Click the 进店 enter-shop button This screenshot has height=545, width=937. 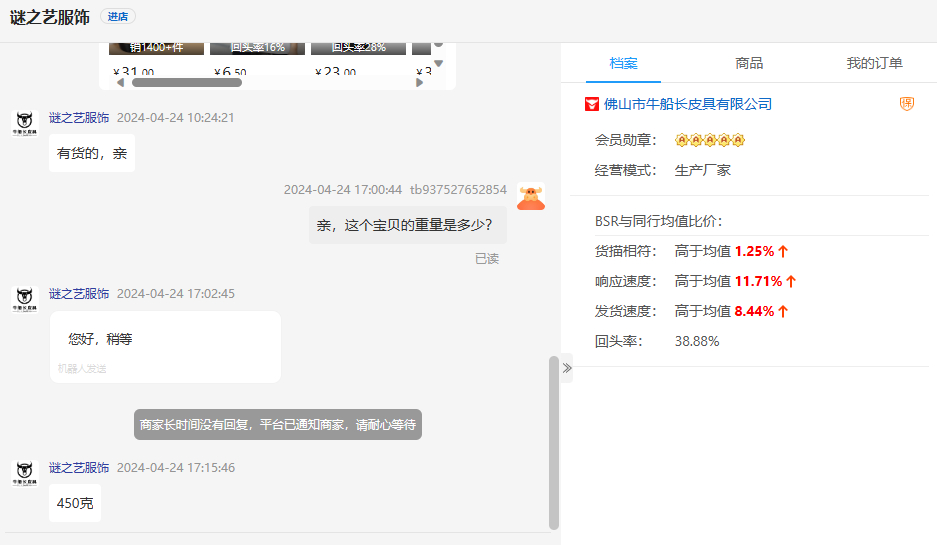click(x=118, y=17)
